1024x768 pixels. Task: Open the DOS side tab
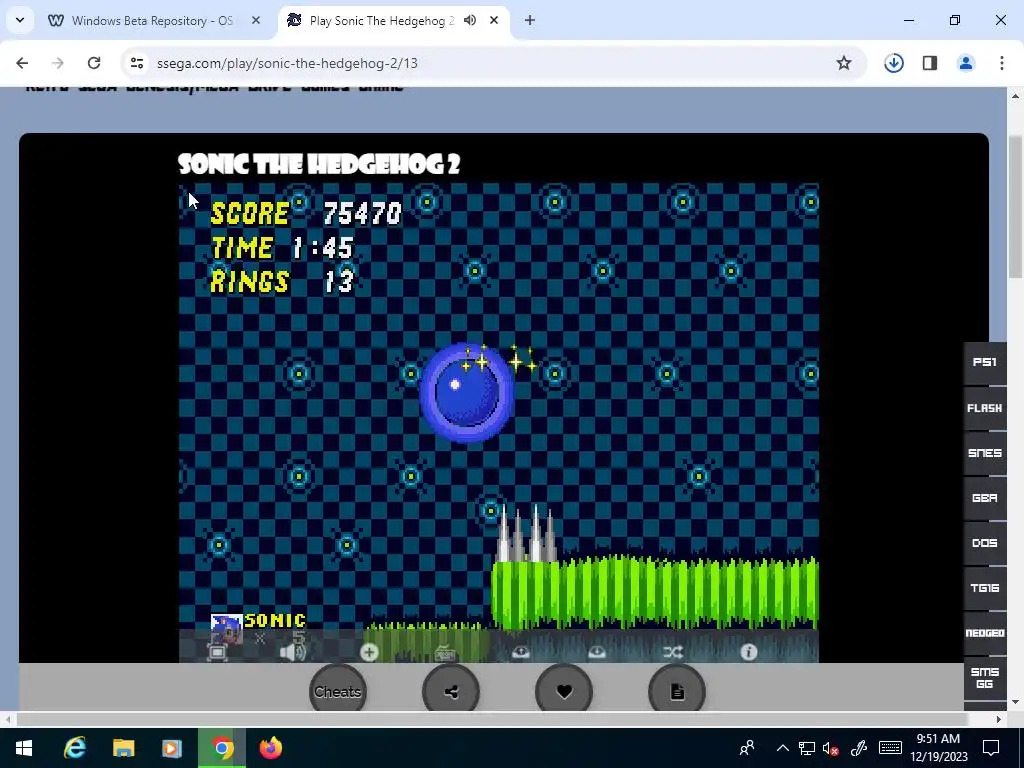coord(985,543)
